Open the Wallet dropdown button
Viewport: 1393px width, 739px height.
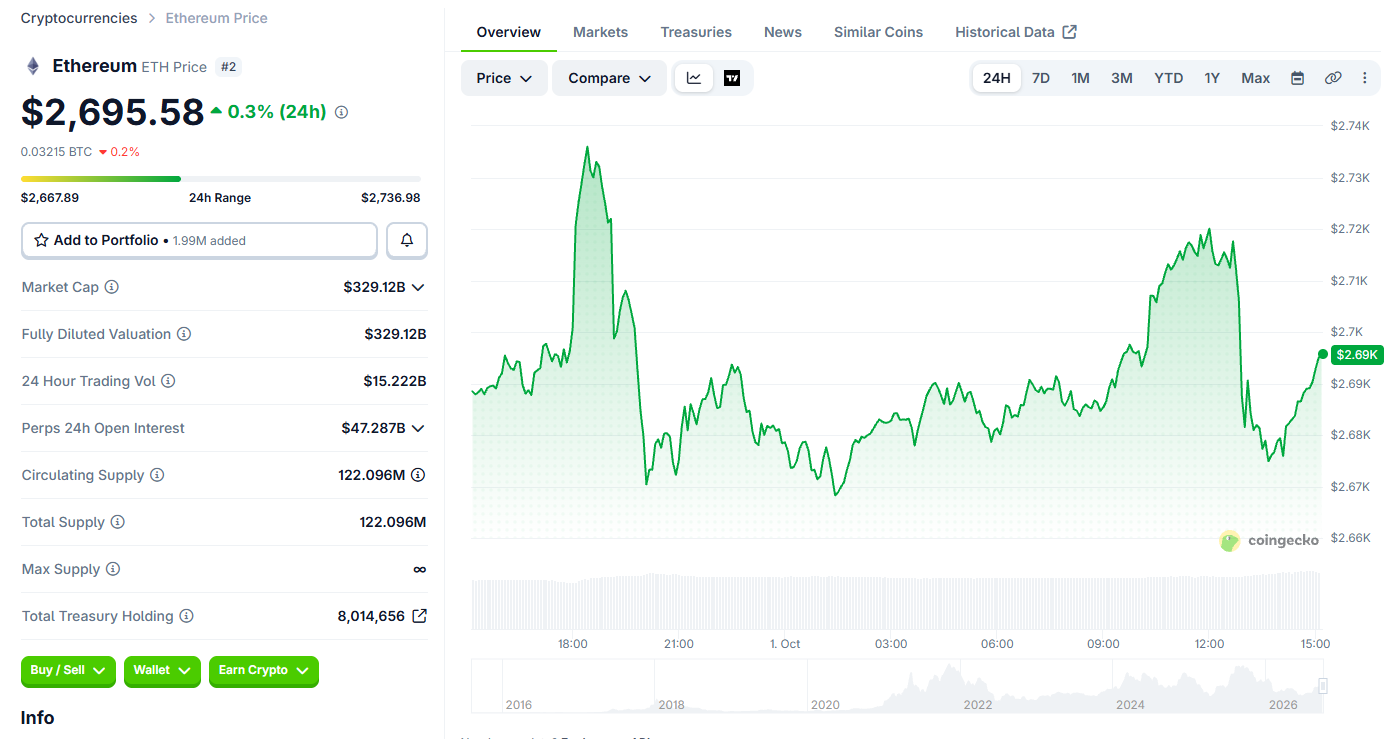coord(162,671)
